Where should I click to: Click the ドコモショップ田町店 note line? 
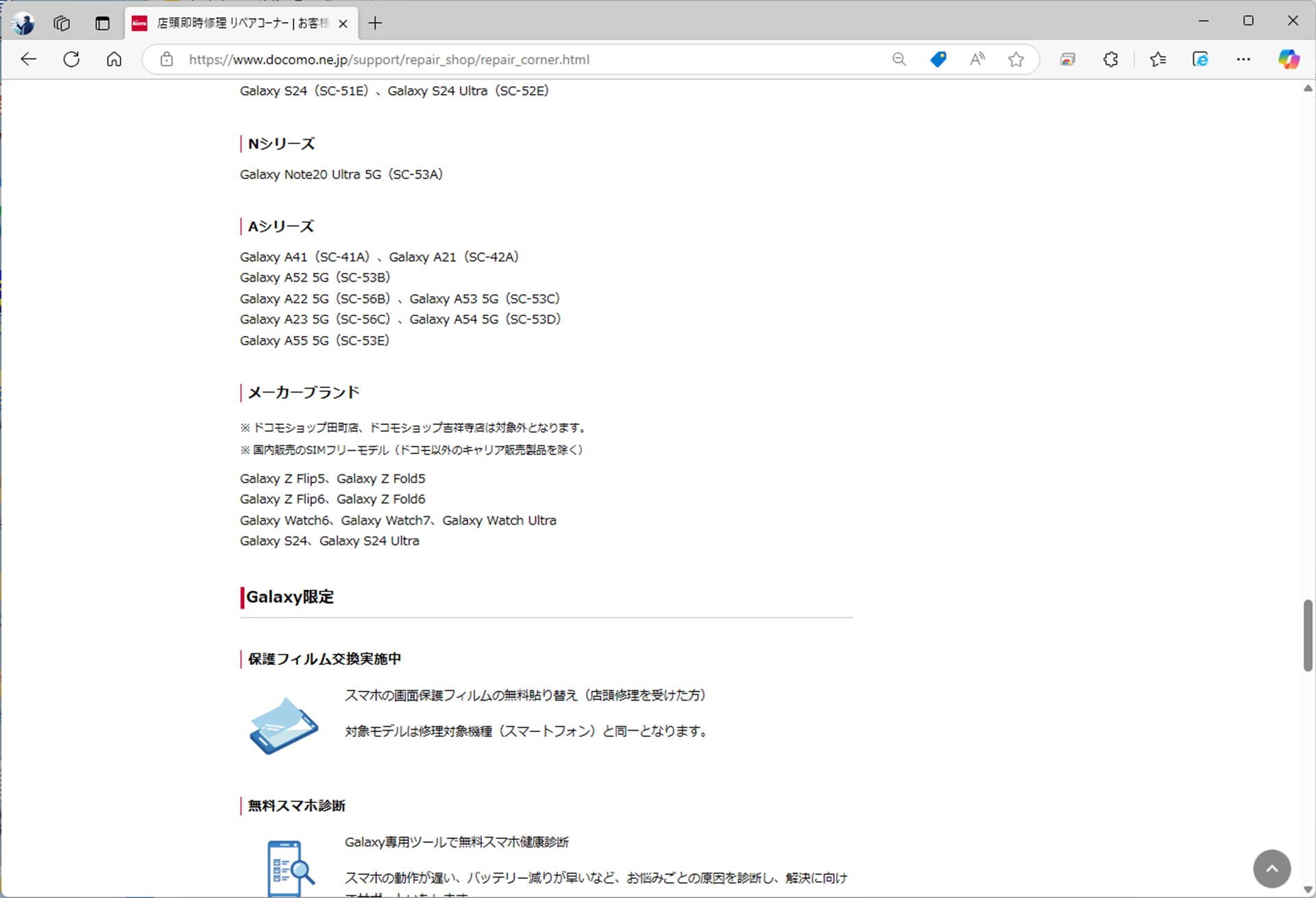pos(415,428)
